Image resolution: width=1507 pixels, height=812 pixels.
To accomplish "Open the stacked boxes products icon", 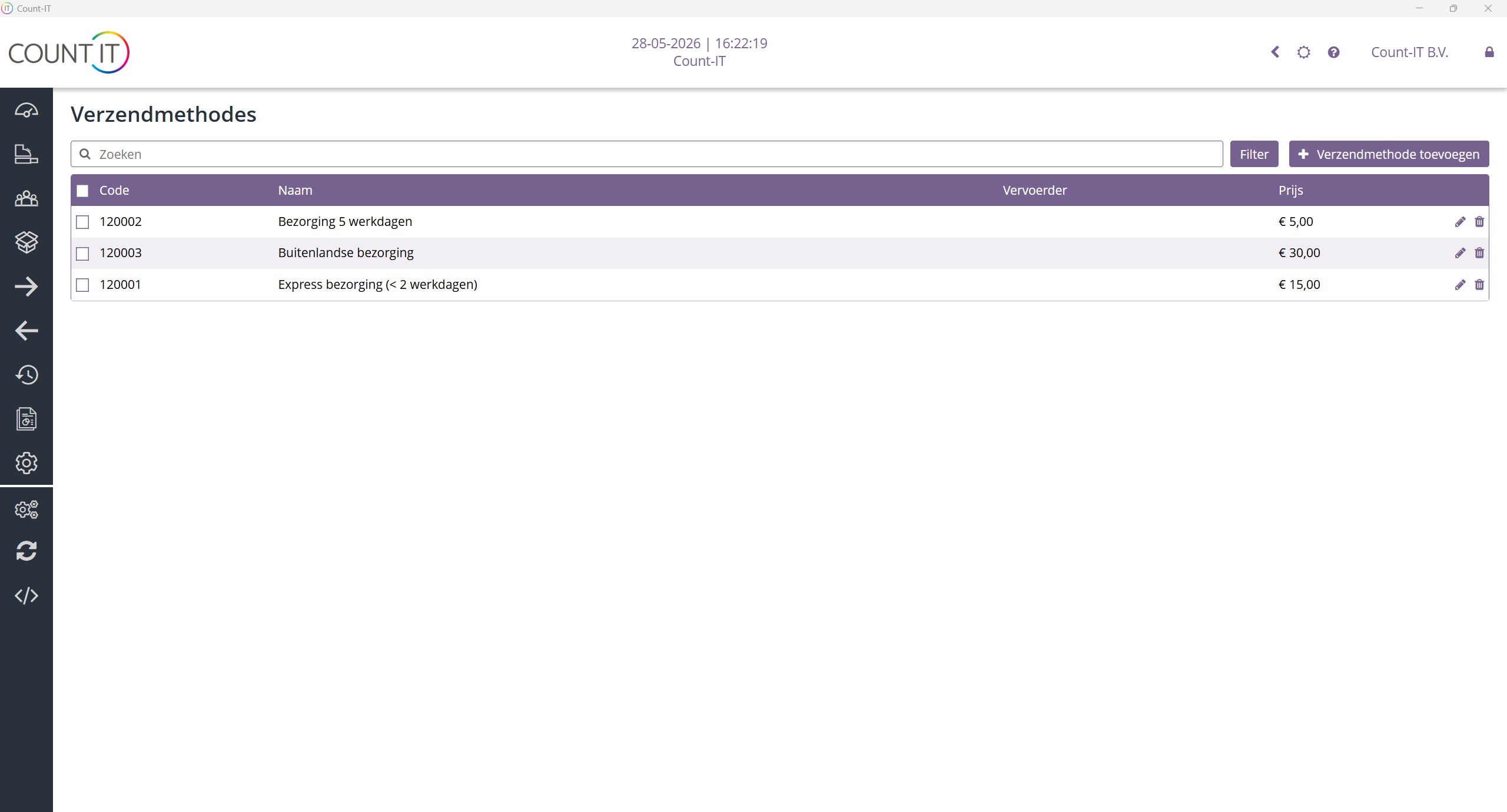I will pos(26,242).
